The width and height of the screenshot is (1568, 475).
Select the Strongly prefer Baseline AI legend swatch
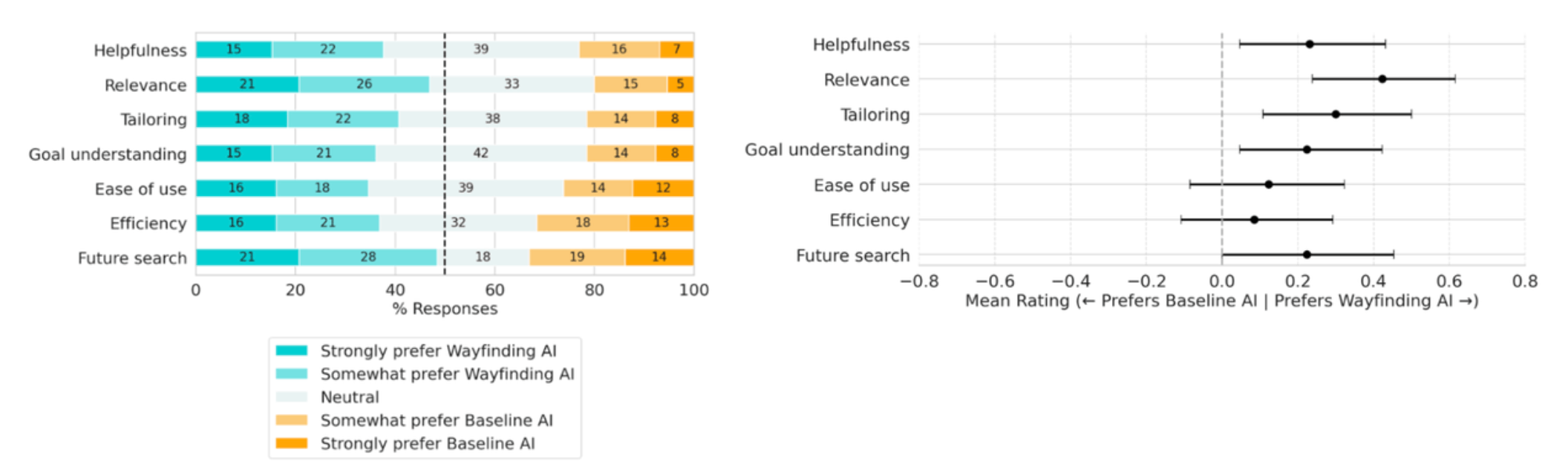[x=291, y=443]
